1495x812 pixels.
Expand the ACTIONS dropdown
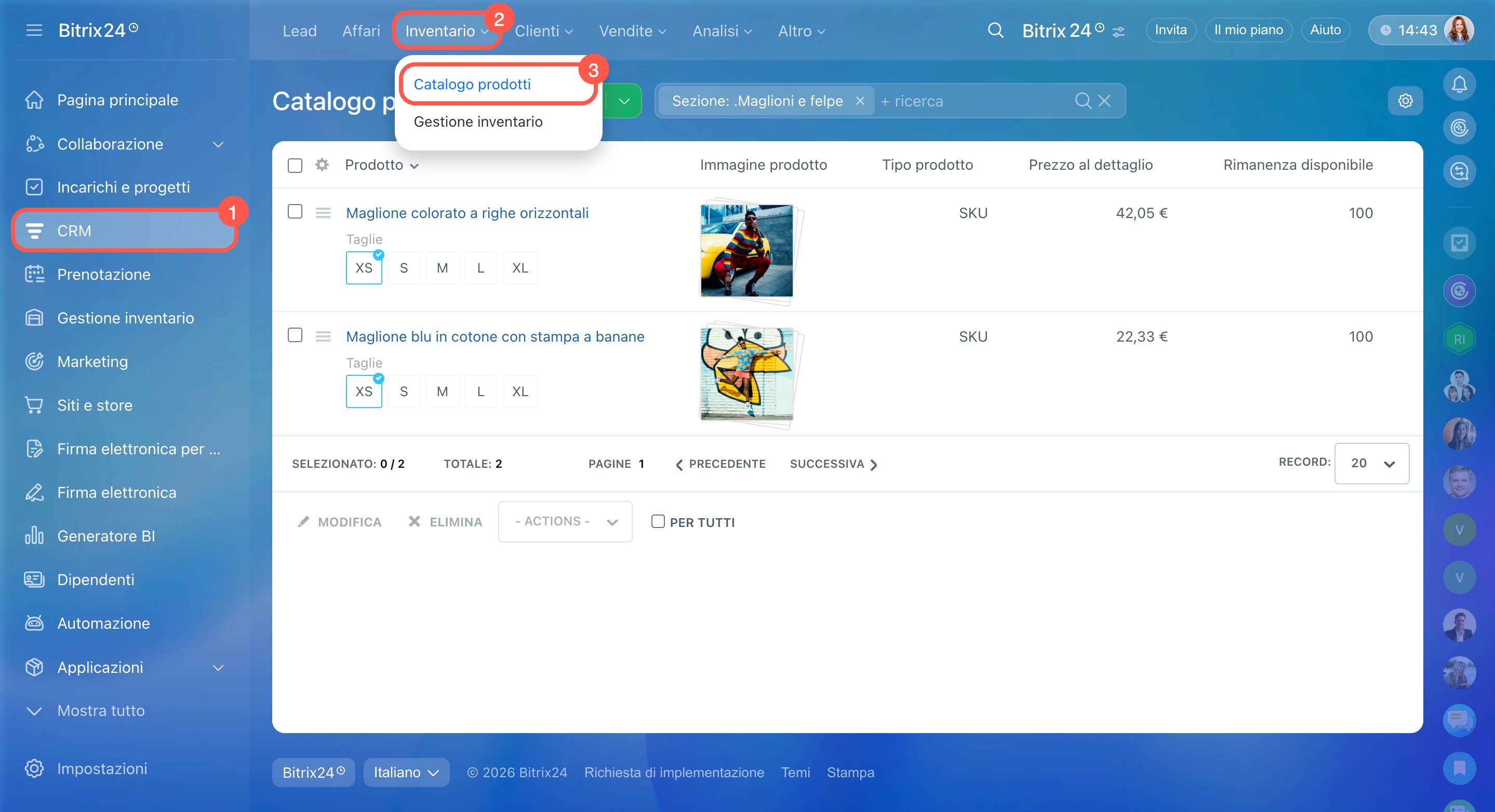(x=565, y=521)
